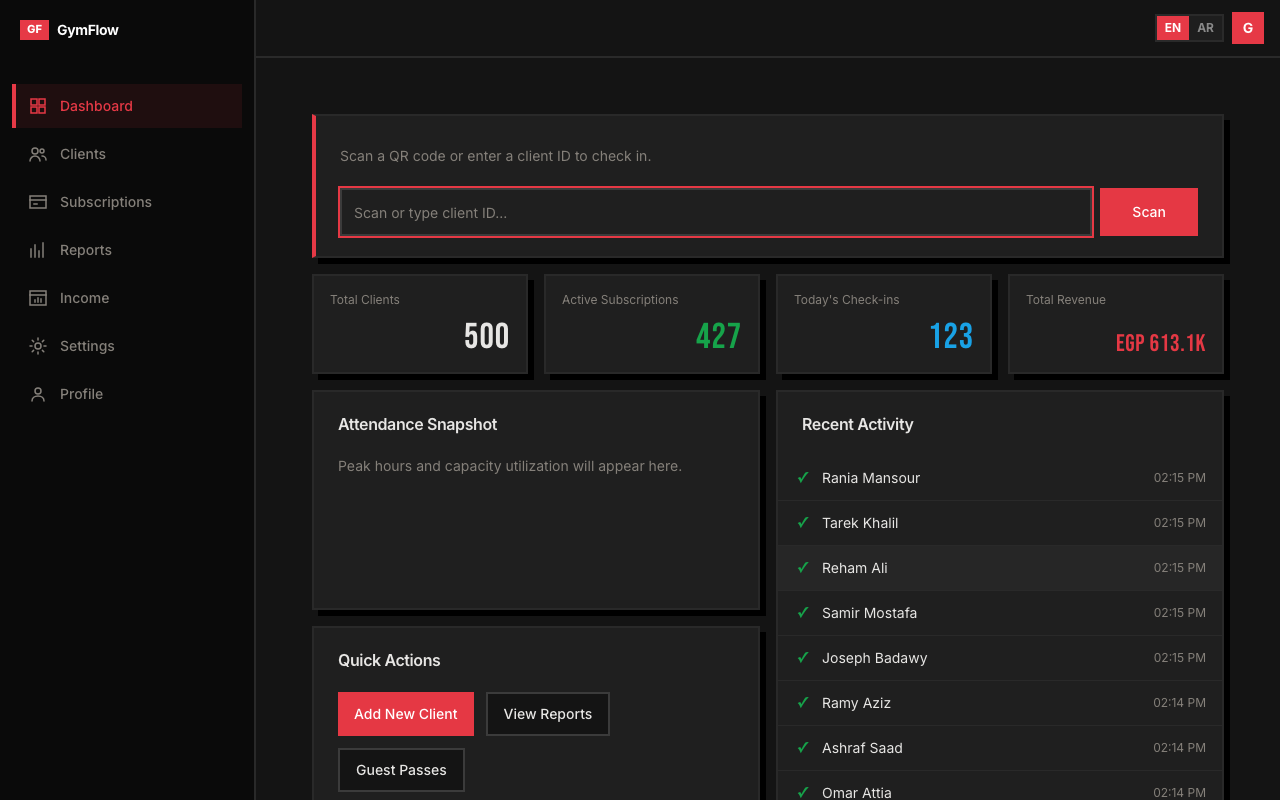Click the Subscriptions card icon

(38, 202)
